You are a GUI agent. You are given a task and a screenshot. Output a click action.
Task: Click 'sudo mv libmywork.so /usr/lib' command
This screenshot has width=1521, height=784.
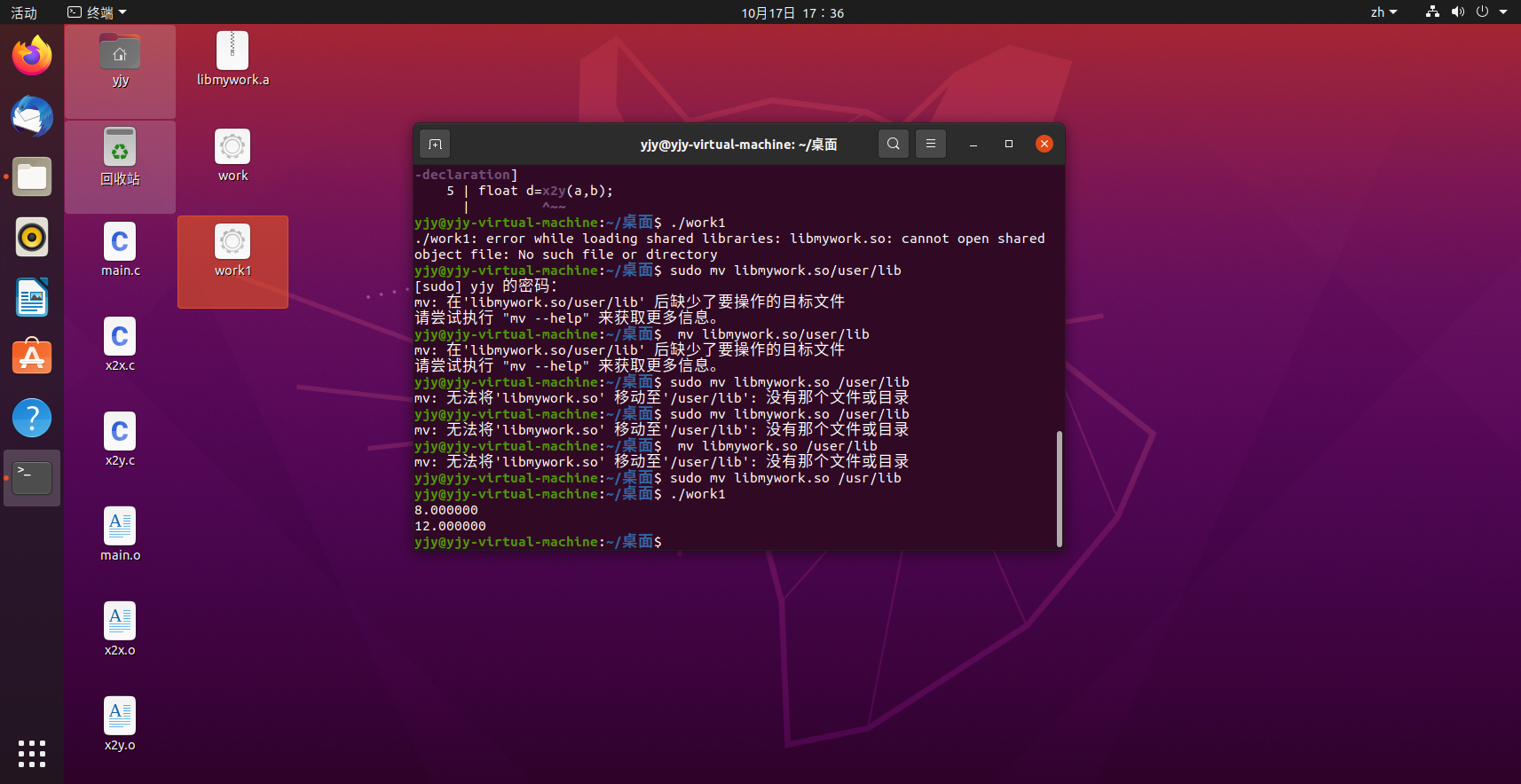coord(785,478)
